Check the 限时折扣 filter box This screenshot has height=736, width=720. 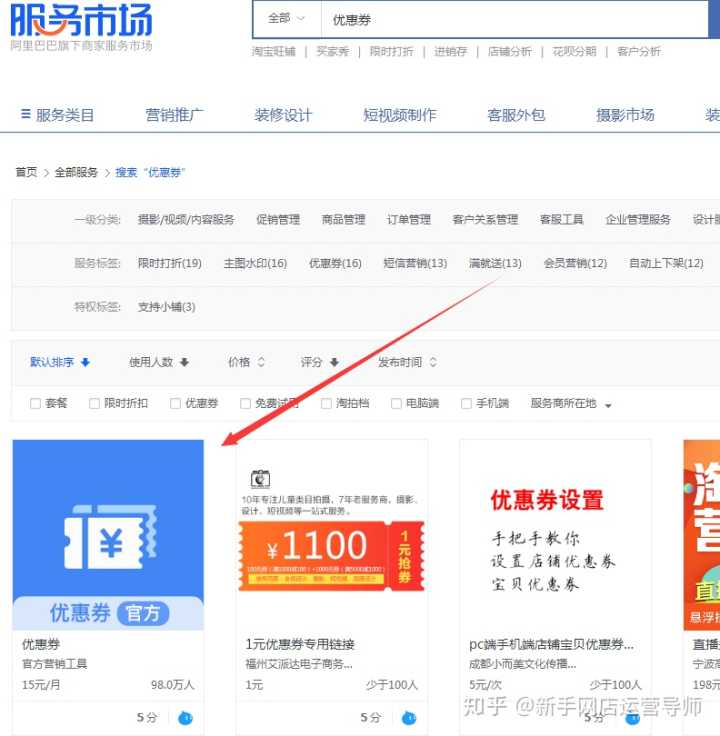point(95,404)
